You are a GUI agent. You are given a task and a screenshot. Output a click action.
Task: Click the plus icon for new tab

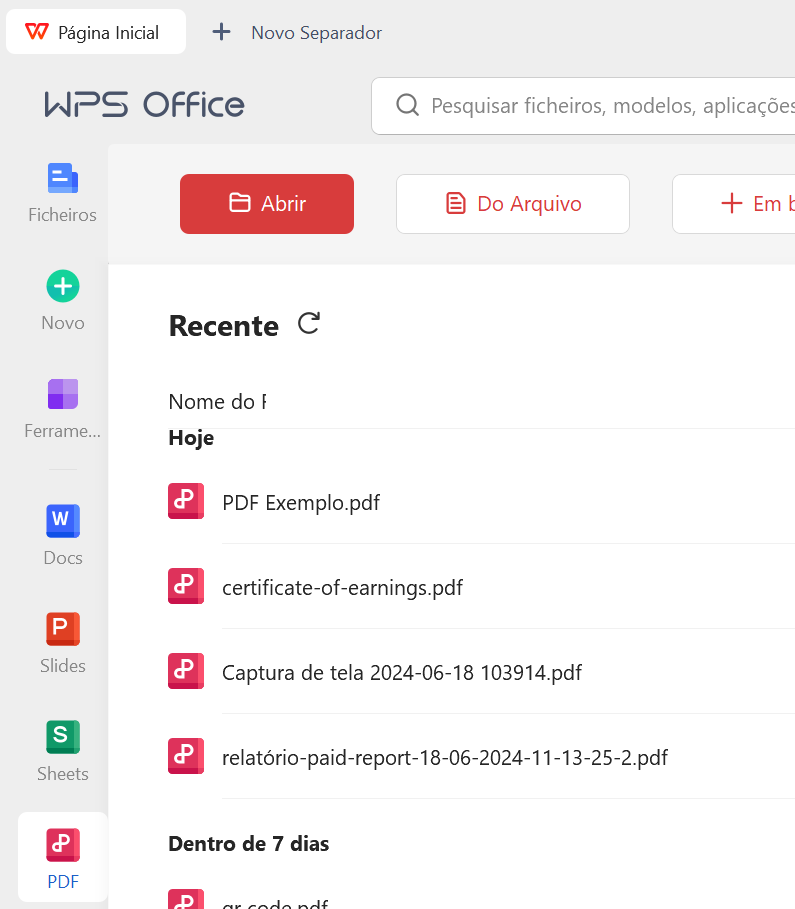pos(221,32)
